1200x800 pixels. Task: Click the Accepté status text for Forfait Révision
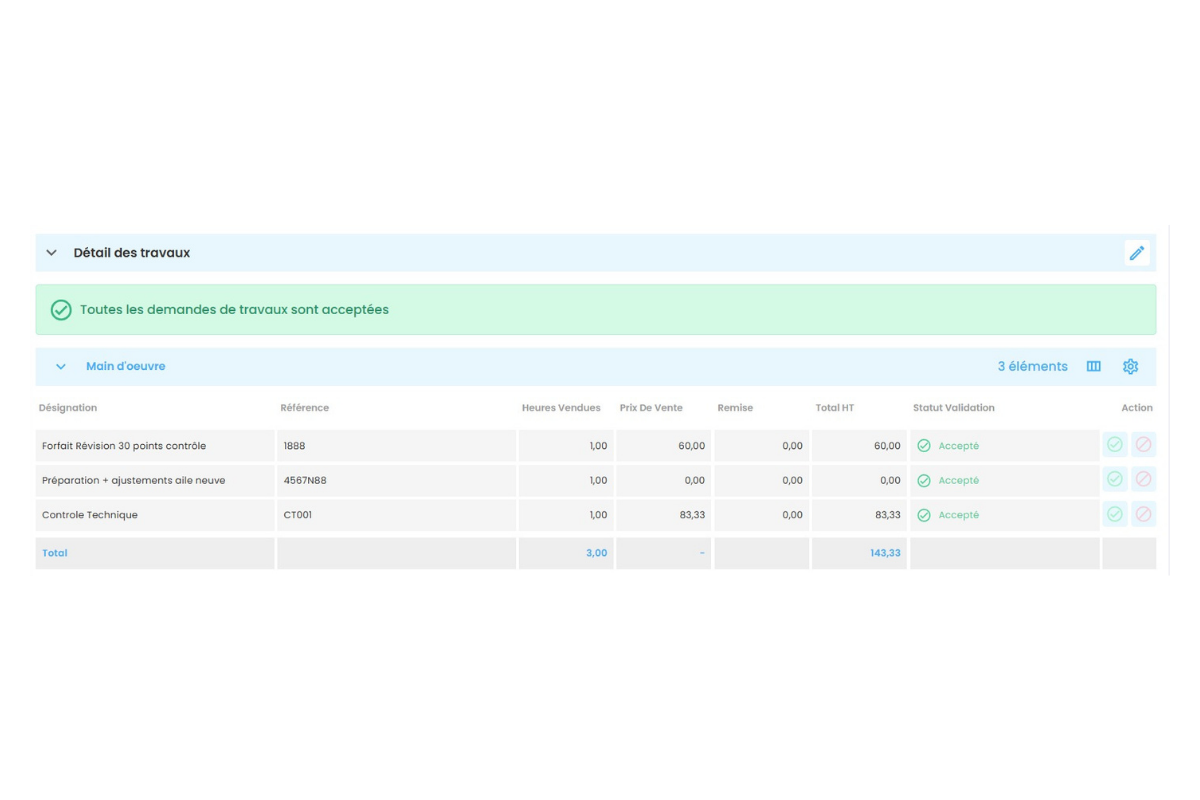959,446
